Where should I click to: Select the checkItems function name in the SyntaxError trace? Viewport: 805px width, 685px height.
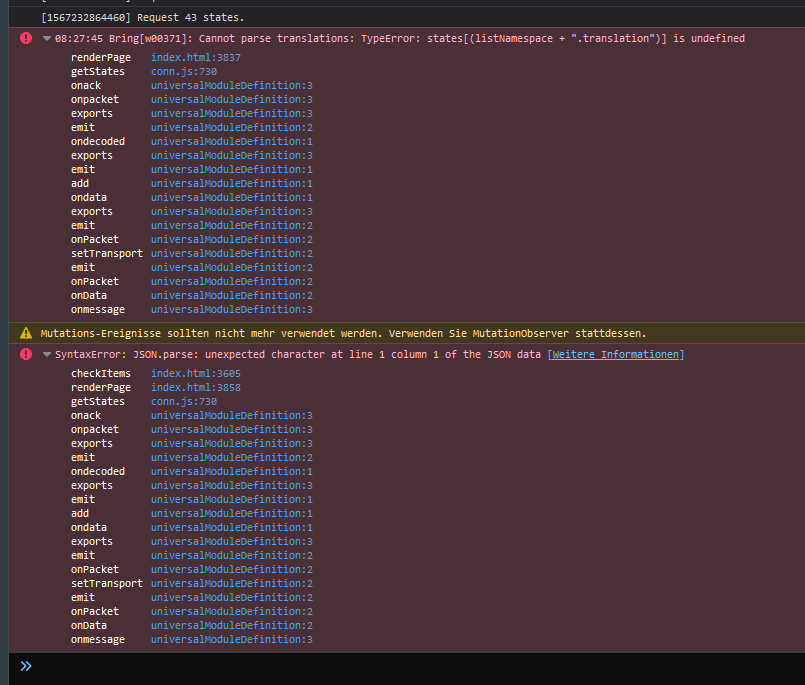(101, 373)
